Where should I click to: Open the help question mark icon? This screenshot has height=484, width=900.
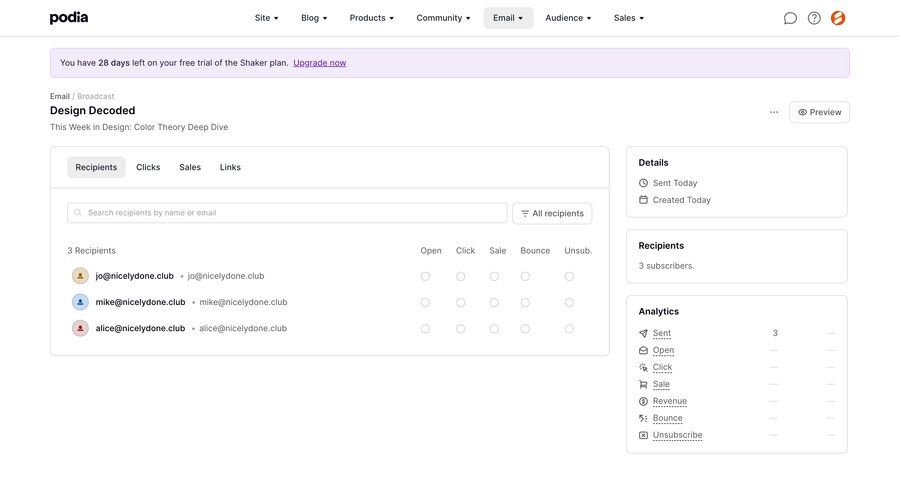tap(814, 18)
